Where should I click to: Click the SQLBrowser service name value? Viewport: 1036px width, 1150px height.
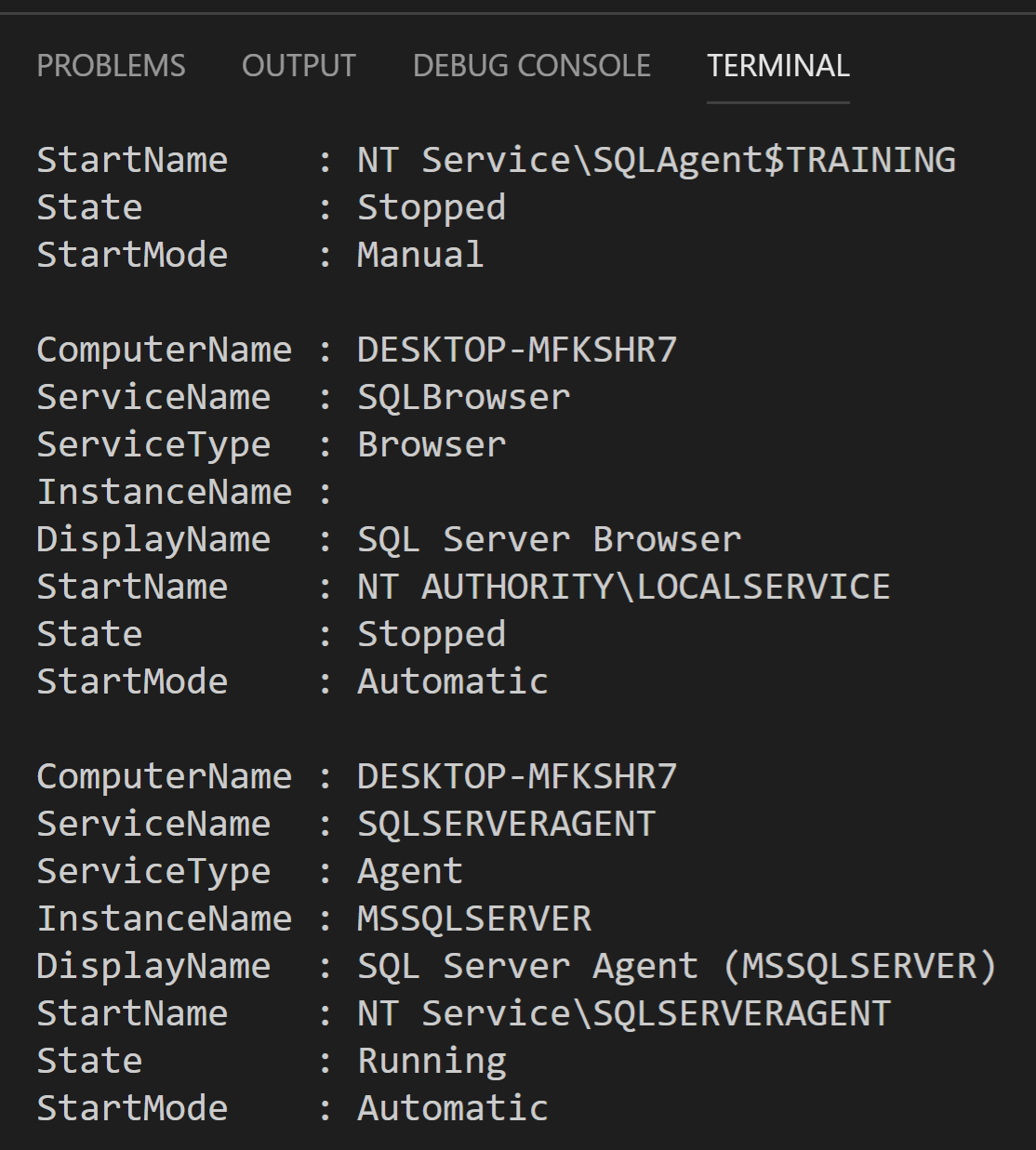(463, 398)
